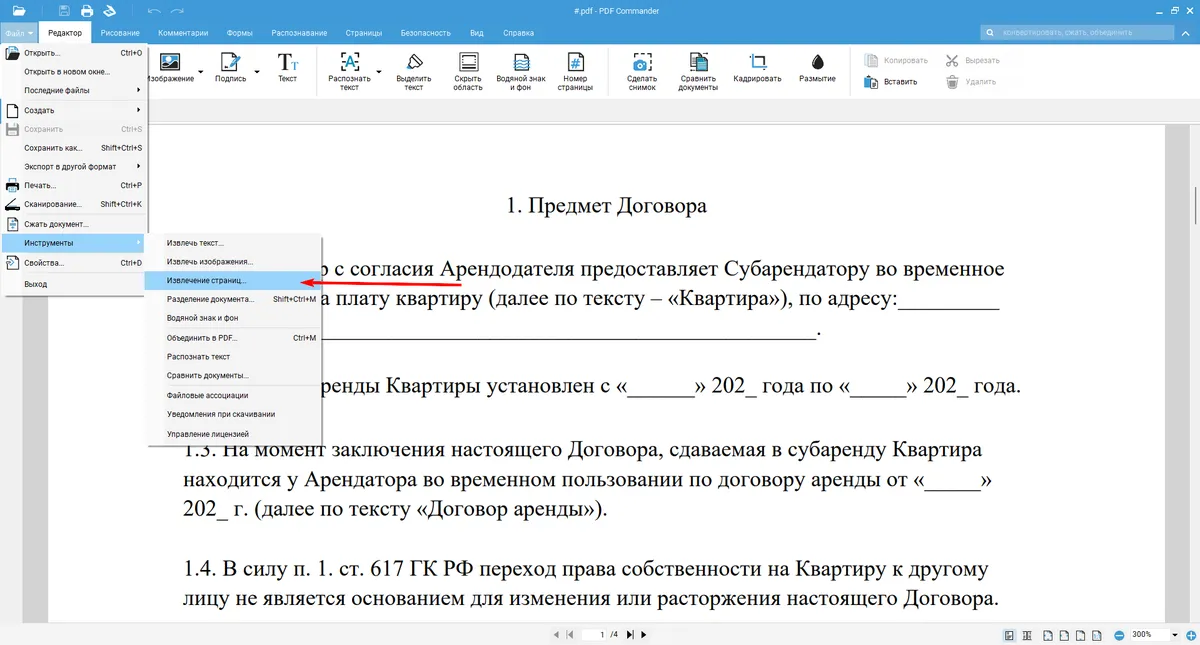
Task: Click Удалить trash button
Action: [x=971, y=82]
